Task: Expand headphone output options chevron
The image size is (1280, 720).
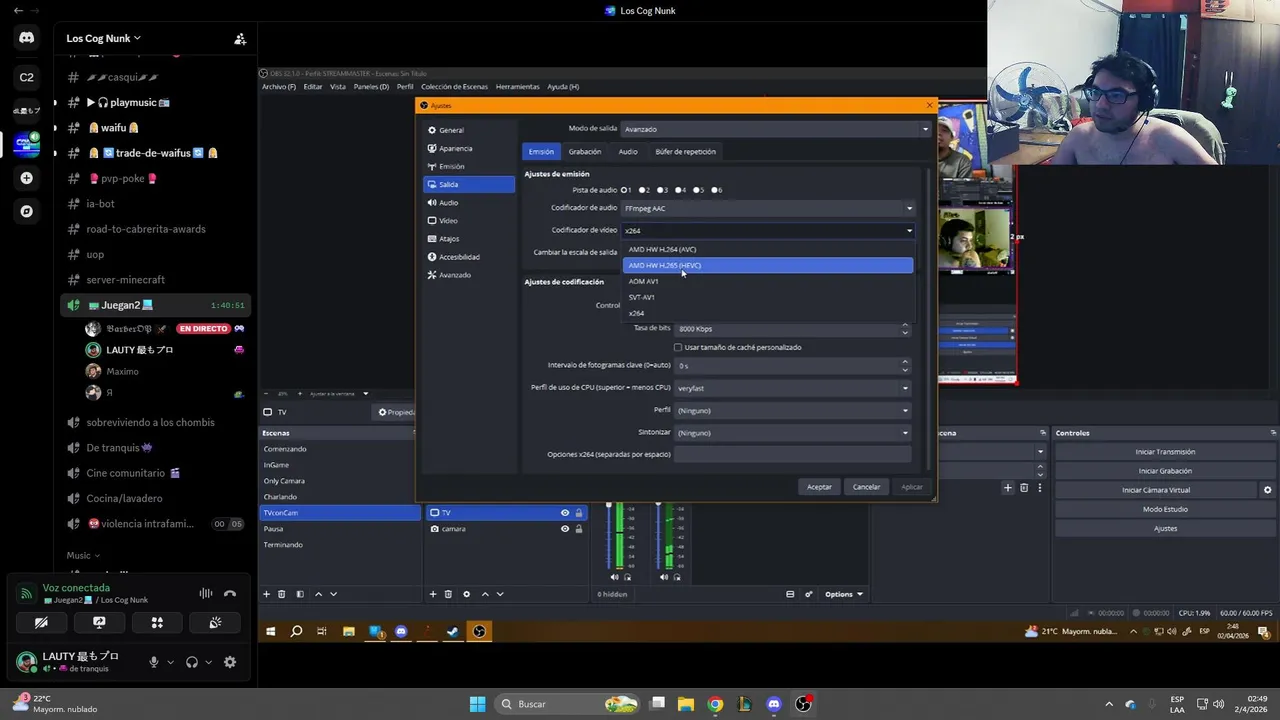Action: tap(209, 662)
